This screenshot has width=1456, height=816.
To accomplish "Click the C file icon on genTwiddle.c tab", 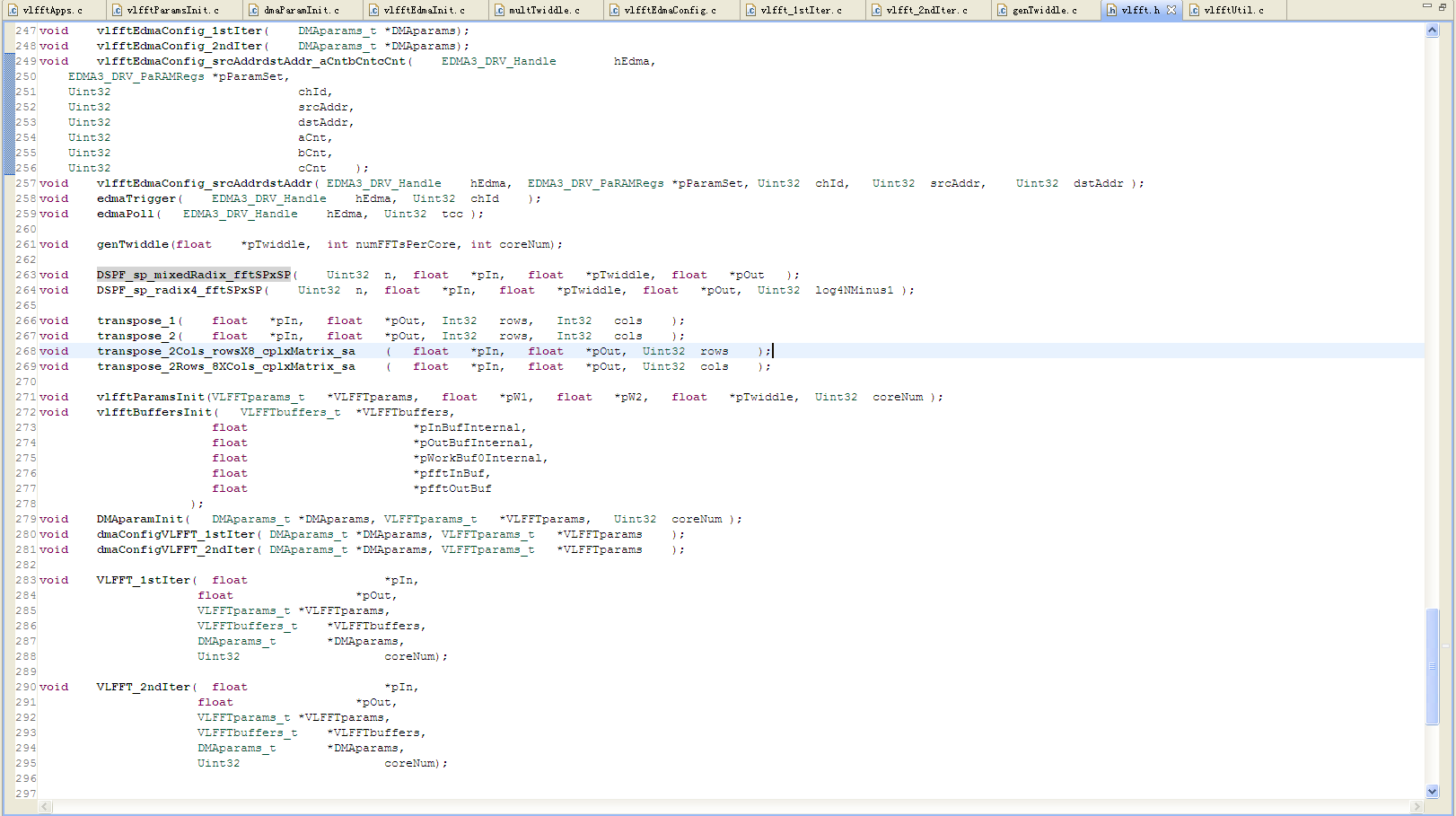I will 1003,10.
